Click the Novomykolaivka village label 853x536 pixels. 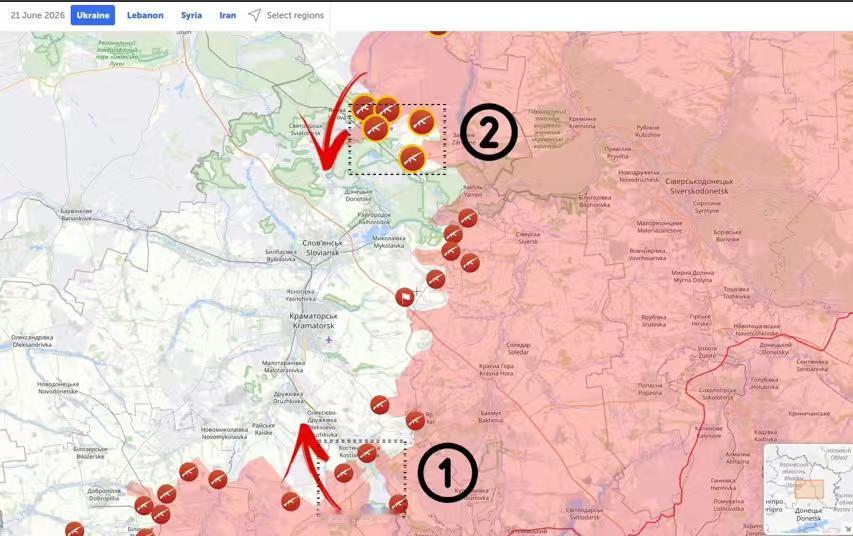[224, 433]
